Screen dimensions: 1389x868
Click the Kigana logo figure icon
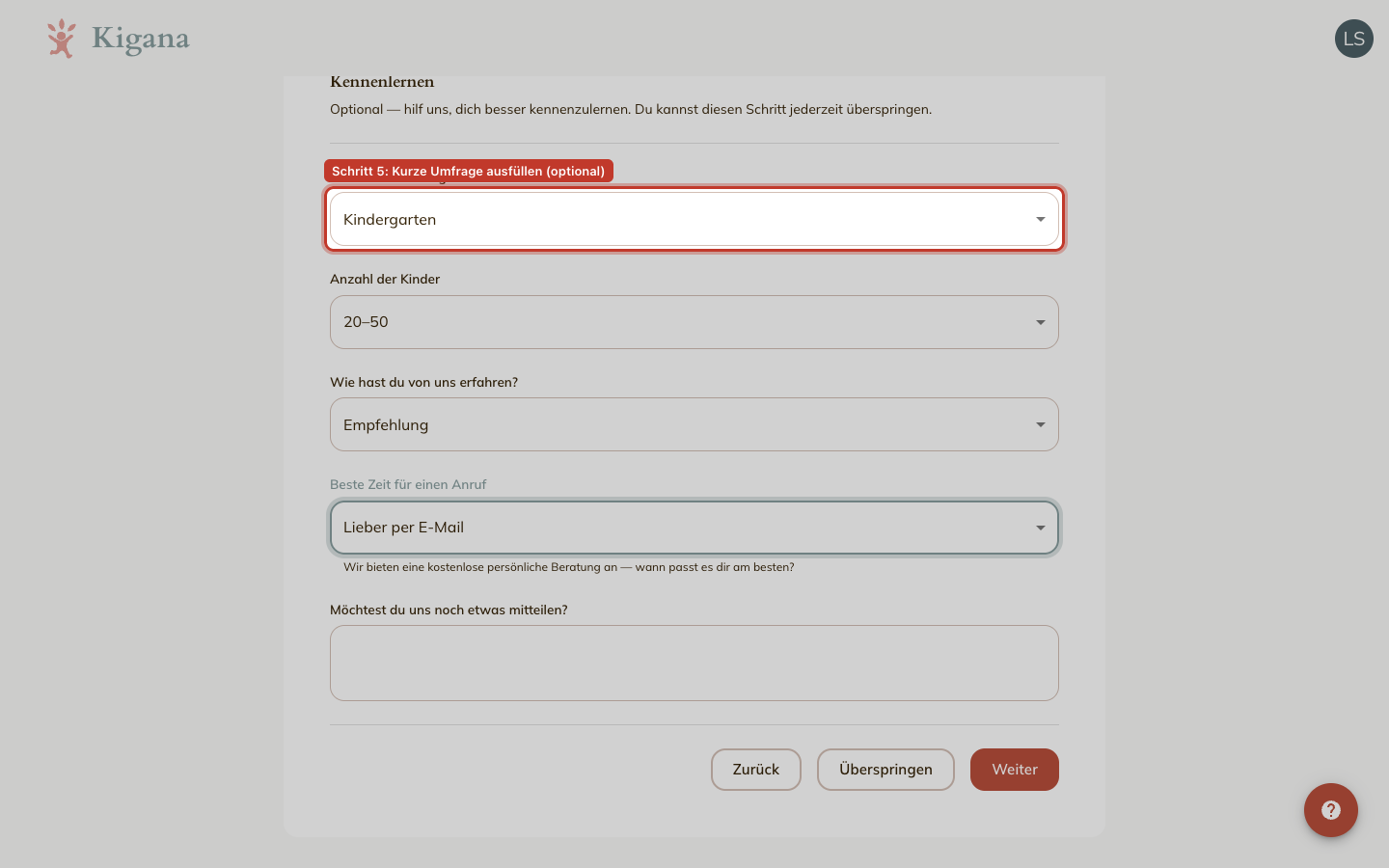(62, 39)
